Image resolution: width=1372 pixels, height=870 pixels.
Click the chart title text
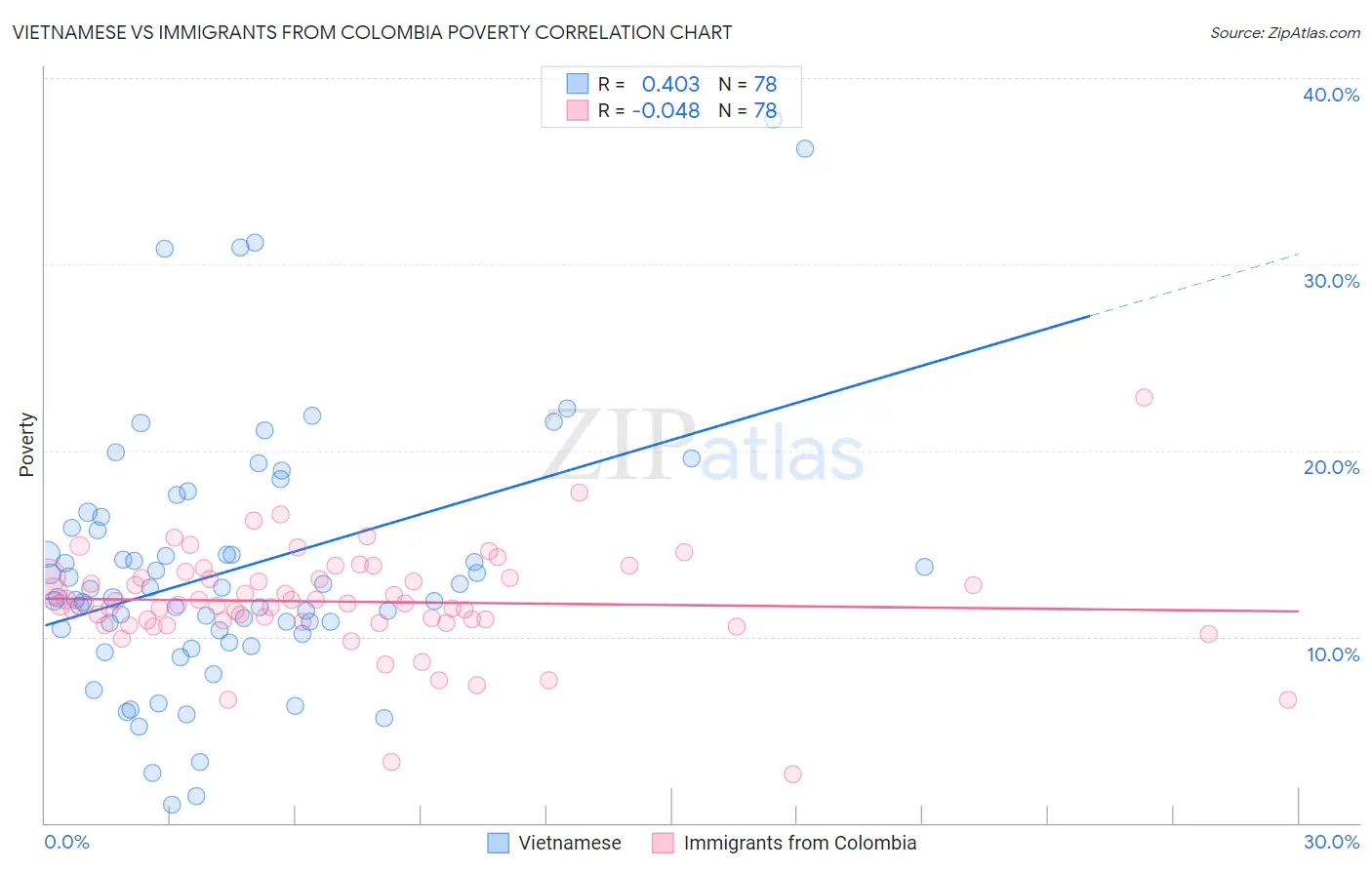tap(372, 32)
